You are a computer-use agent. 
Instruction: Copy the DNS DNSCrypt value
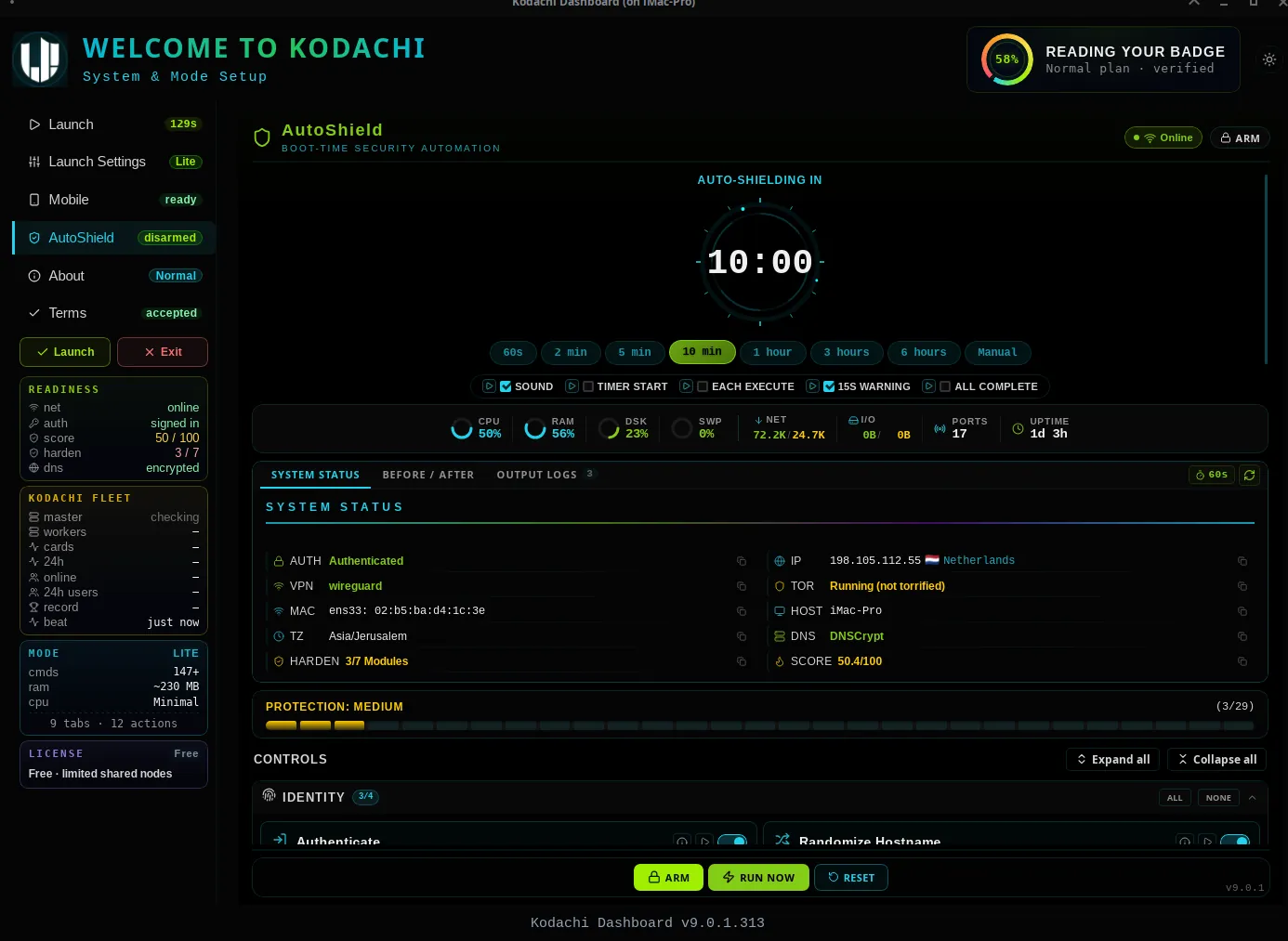tap(1242, 636)
